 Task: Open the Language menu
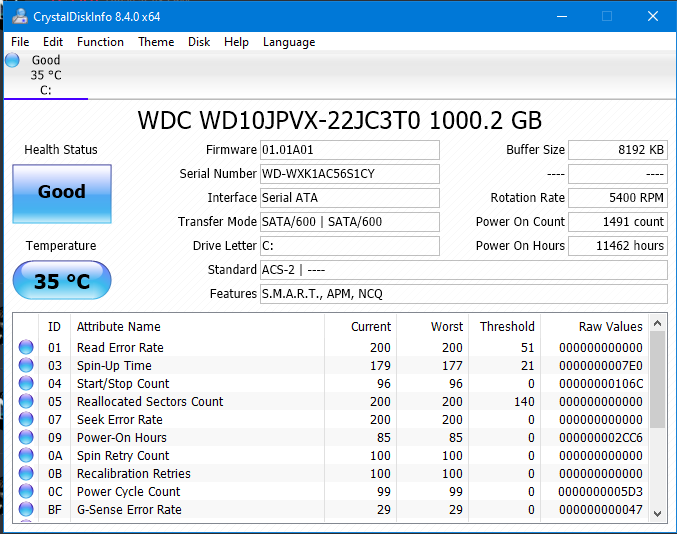tap(289, 42)
